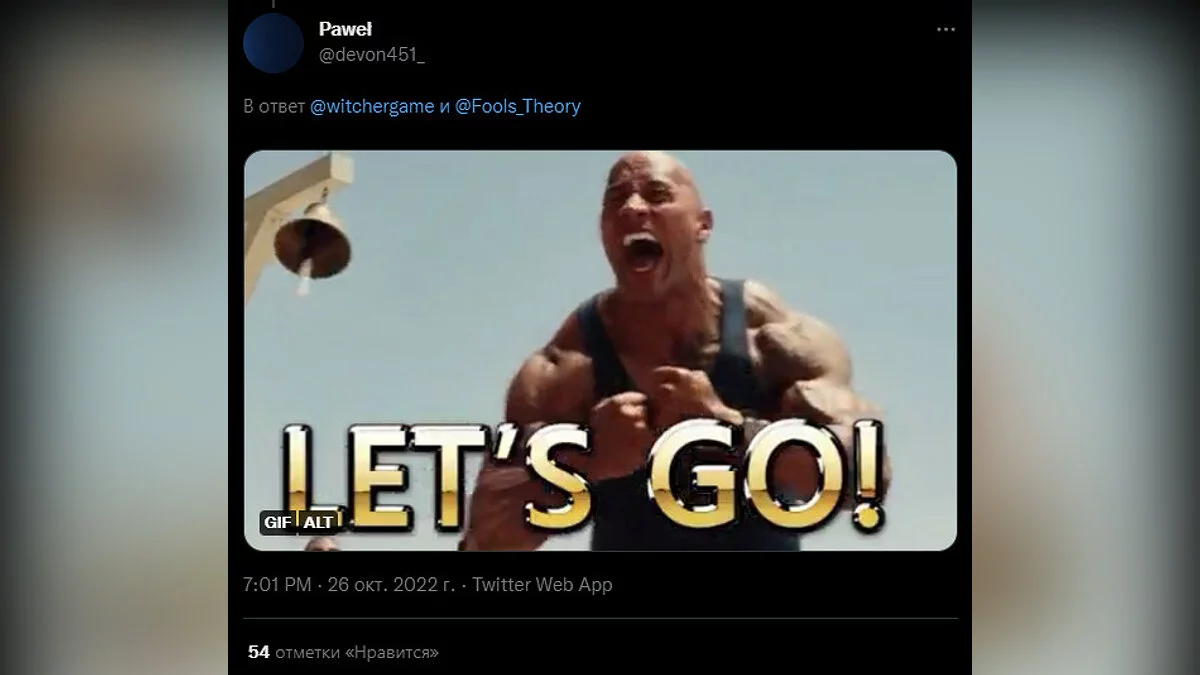The image size is (1200, 675).
Task: Open Paweł's round profile avatar
Action: coord(273,43)
